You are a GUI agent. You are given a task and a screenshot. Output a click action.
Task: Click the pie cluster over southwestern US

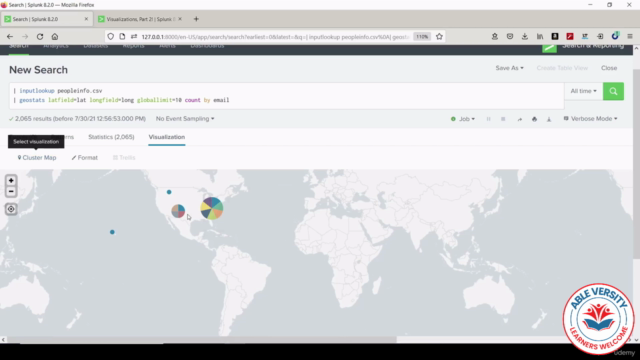[x=178, y=211]
